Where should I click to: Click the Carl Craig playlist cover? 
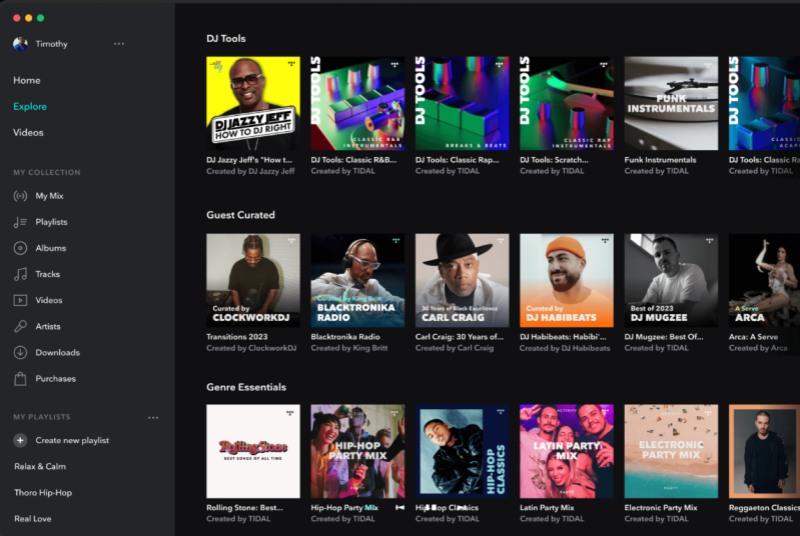[462, 281]
